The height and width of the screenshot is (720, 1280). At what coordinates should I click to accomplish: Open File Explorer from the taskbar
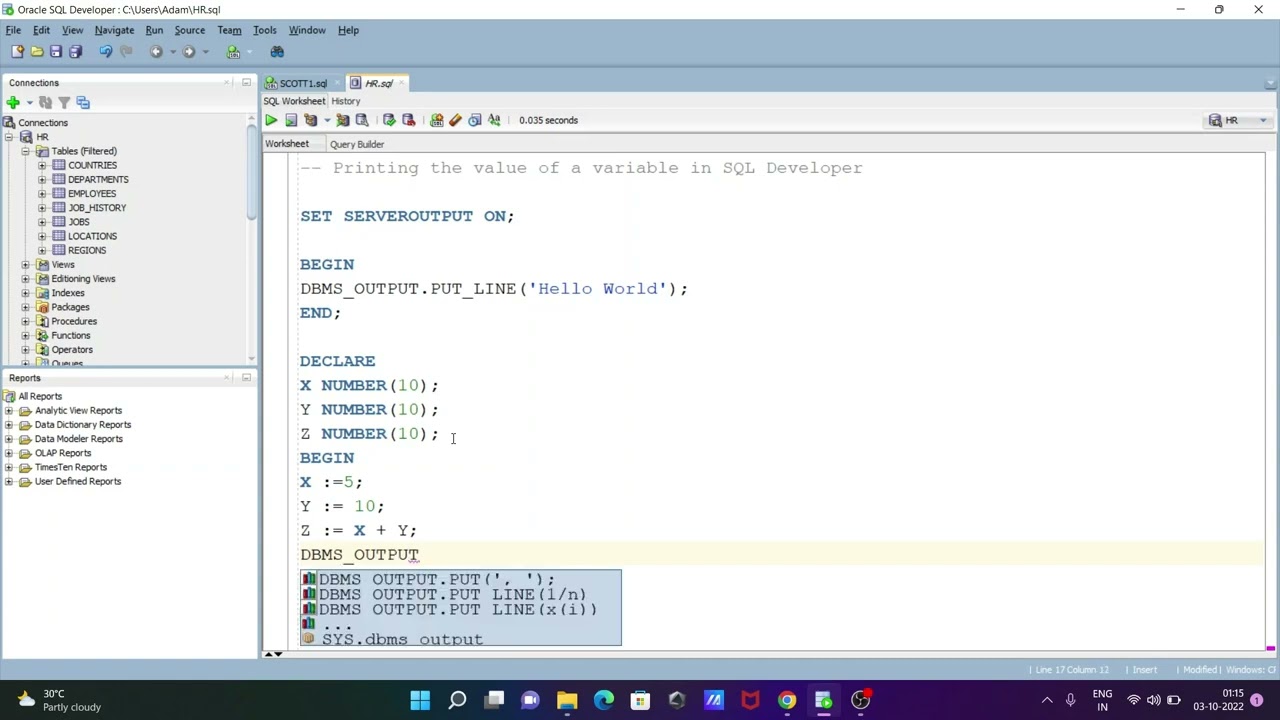[x=567, y=701]
